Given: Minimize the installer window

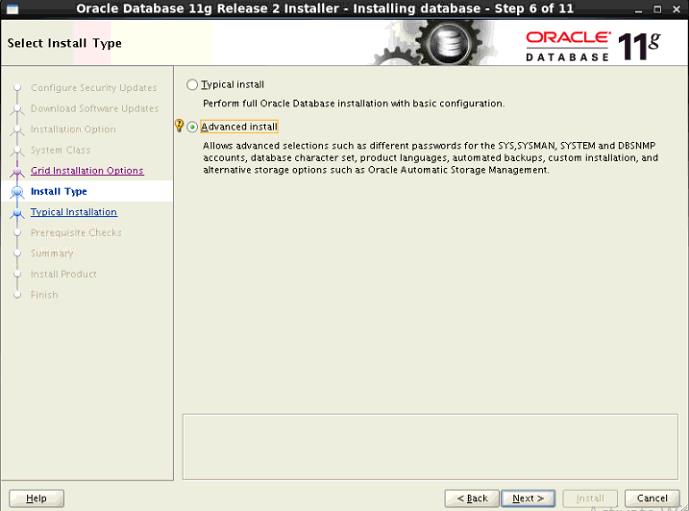Looking at the screenshot, I should (638, 9).
